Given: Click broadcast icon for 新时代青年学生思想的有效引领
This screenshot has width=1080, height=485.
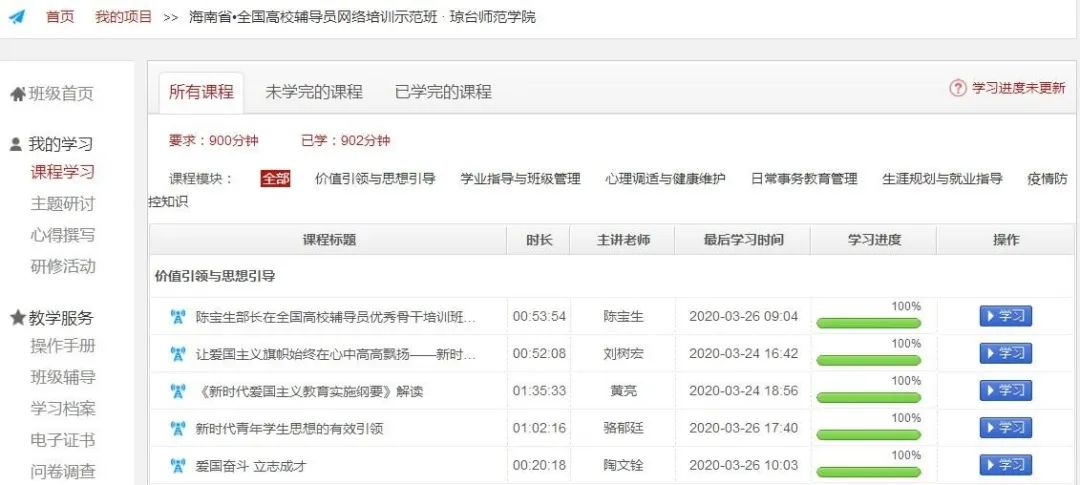Looking at the screenshot, I should tap(178, 428).
